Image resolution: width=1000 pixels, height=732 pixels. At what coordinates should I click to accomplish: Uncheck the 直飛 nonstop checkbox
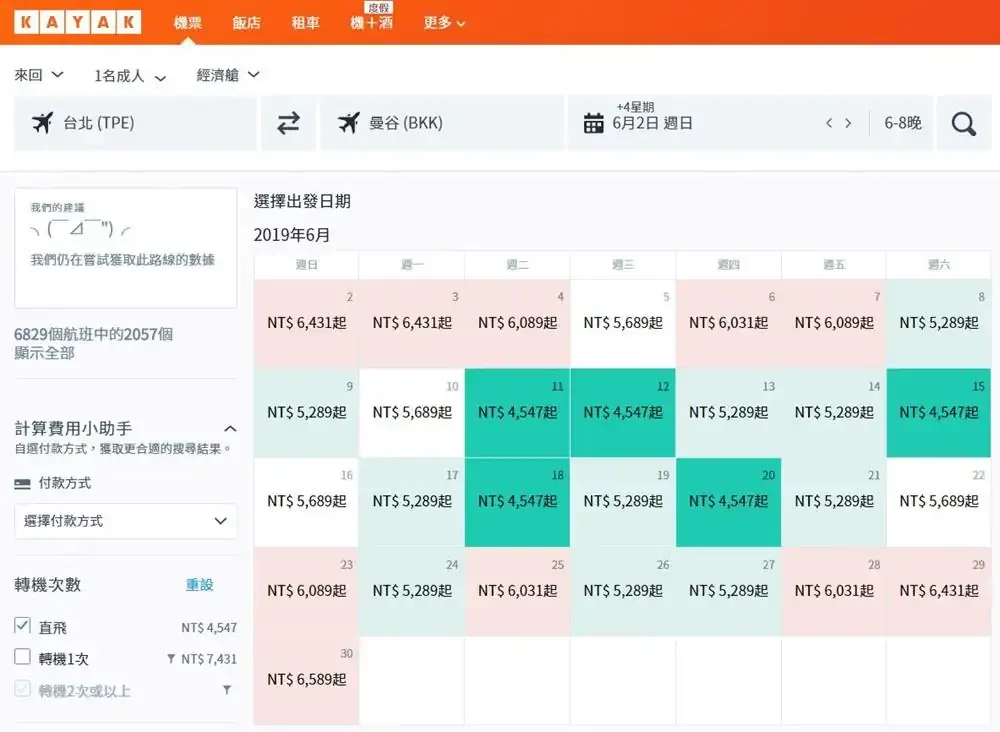click(x=22, y=626)
